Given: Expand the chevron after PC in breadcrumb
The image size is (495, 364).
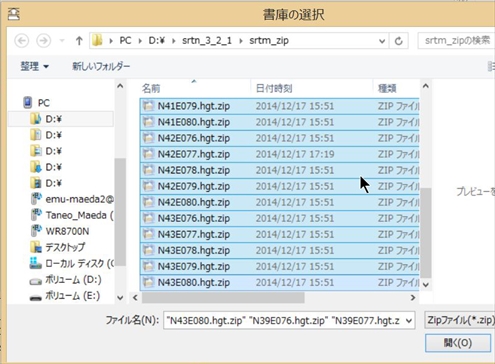Looking at the screenshot, I should tap(140, 41).
